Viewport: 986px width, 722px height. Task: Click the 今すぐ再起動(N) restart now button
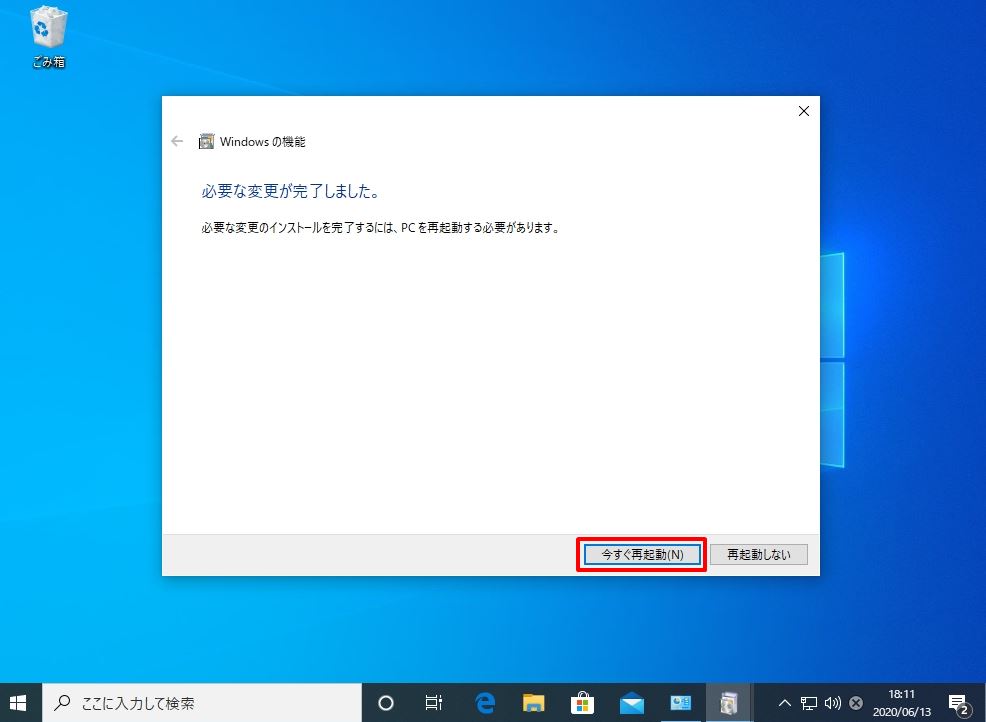[x=641, y=554]
